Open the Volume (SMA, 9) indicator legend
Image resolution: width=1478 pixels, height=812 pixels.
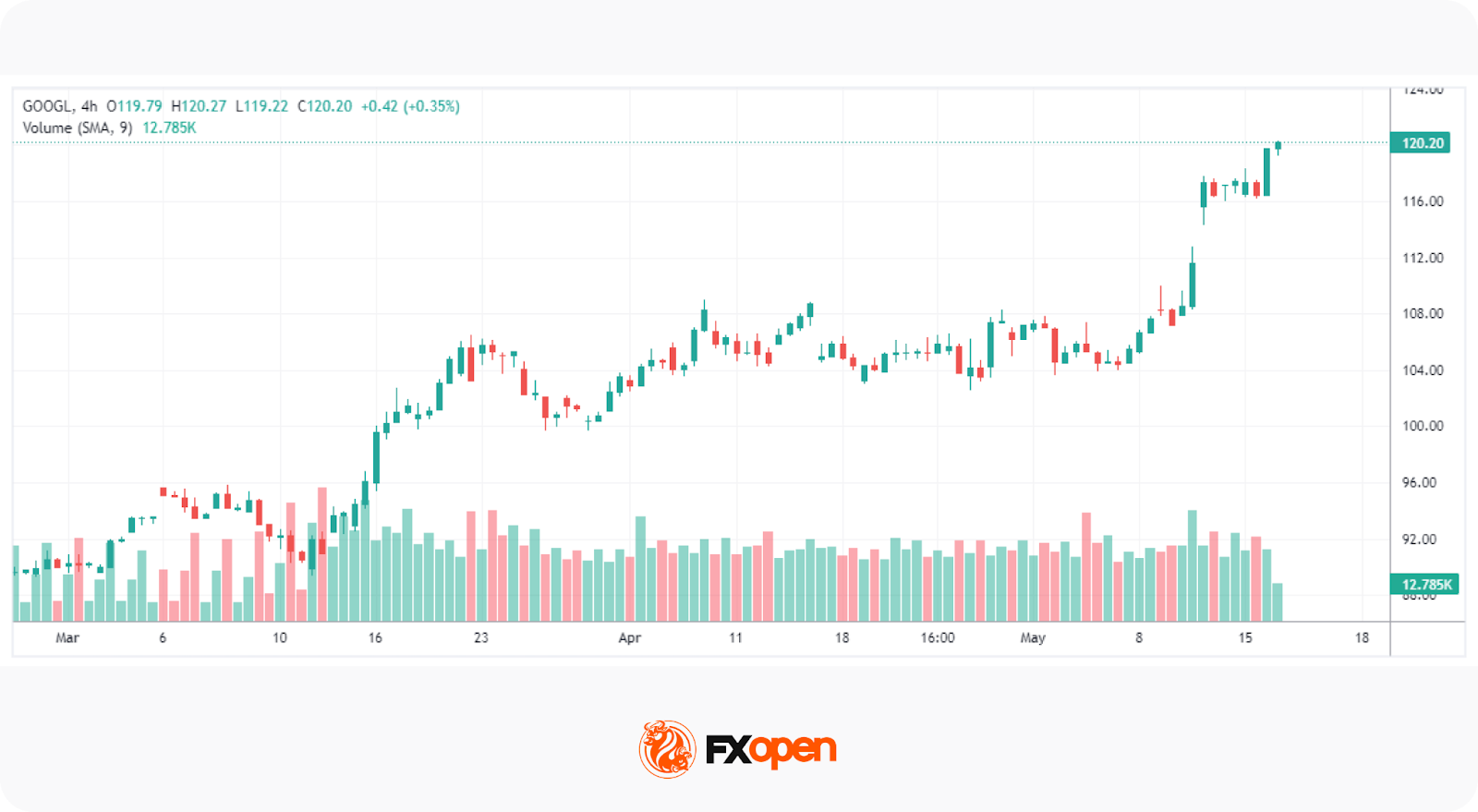click(x=77, y=127)
